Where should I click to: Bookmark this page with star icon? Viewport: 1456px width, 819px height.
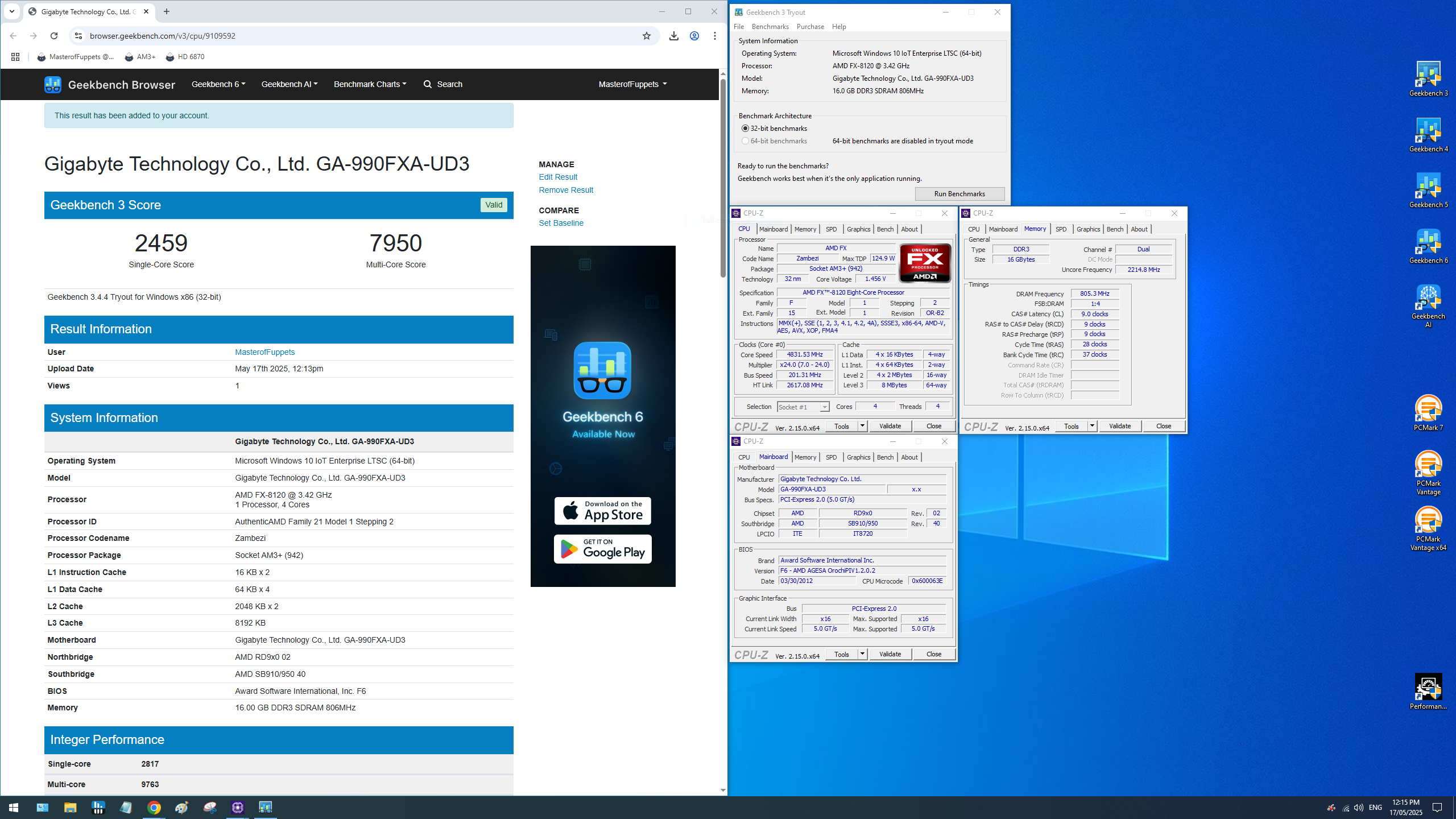647,36
